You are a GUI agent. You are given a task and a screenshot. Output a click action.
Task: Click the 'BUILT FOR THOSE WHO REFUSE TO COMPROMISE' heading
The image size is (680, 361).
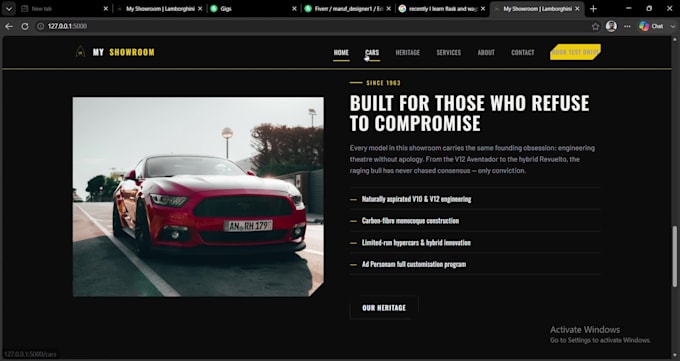[469, 113]
